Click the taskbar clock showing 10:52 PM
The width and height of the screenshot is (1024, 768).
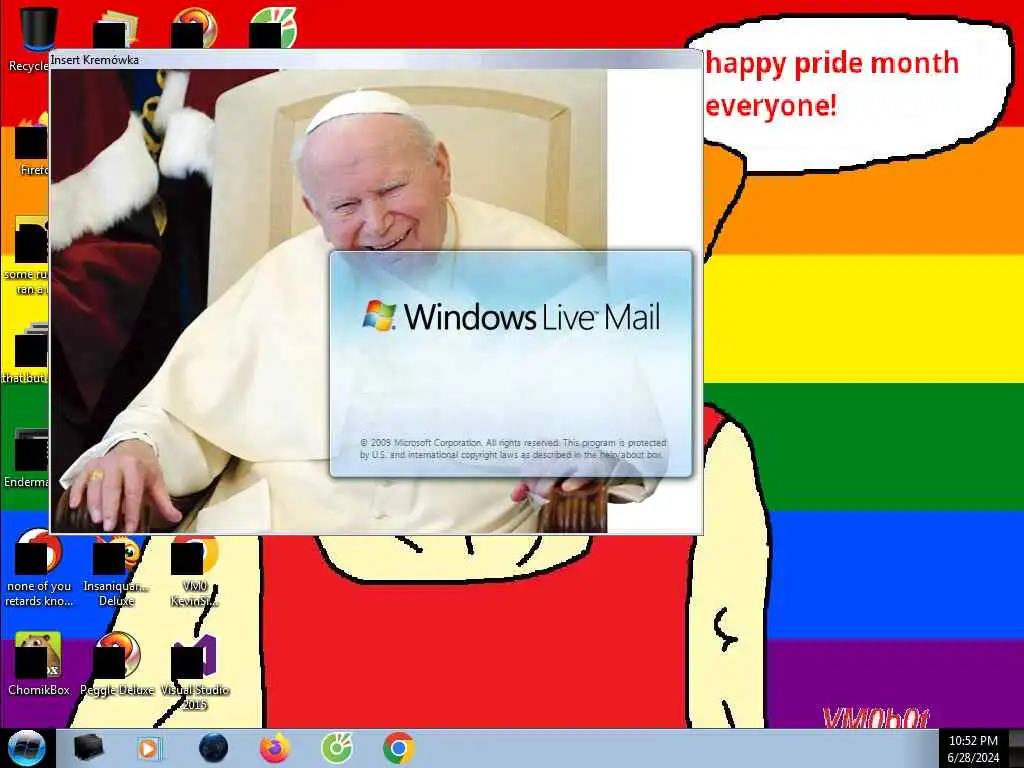[973, 741]
